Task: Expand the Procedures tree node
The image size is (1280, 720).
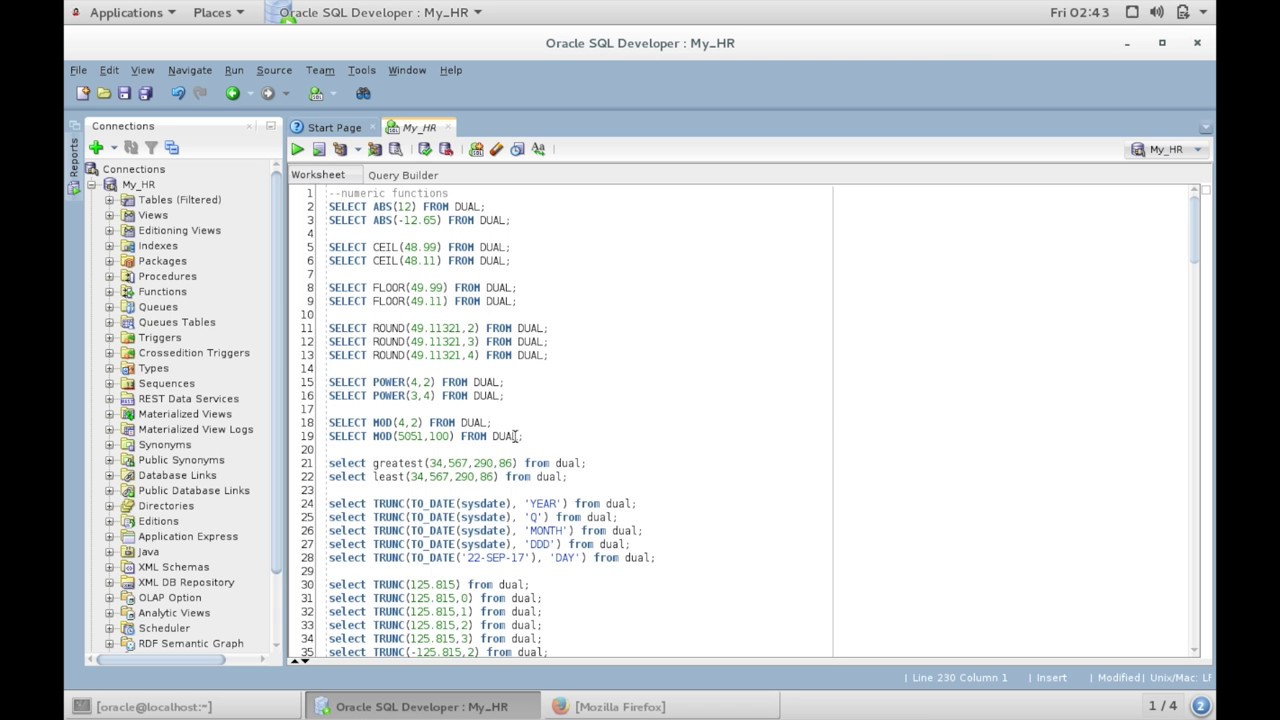Action: click(110, 276)
